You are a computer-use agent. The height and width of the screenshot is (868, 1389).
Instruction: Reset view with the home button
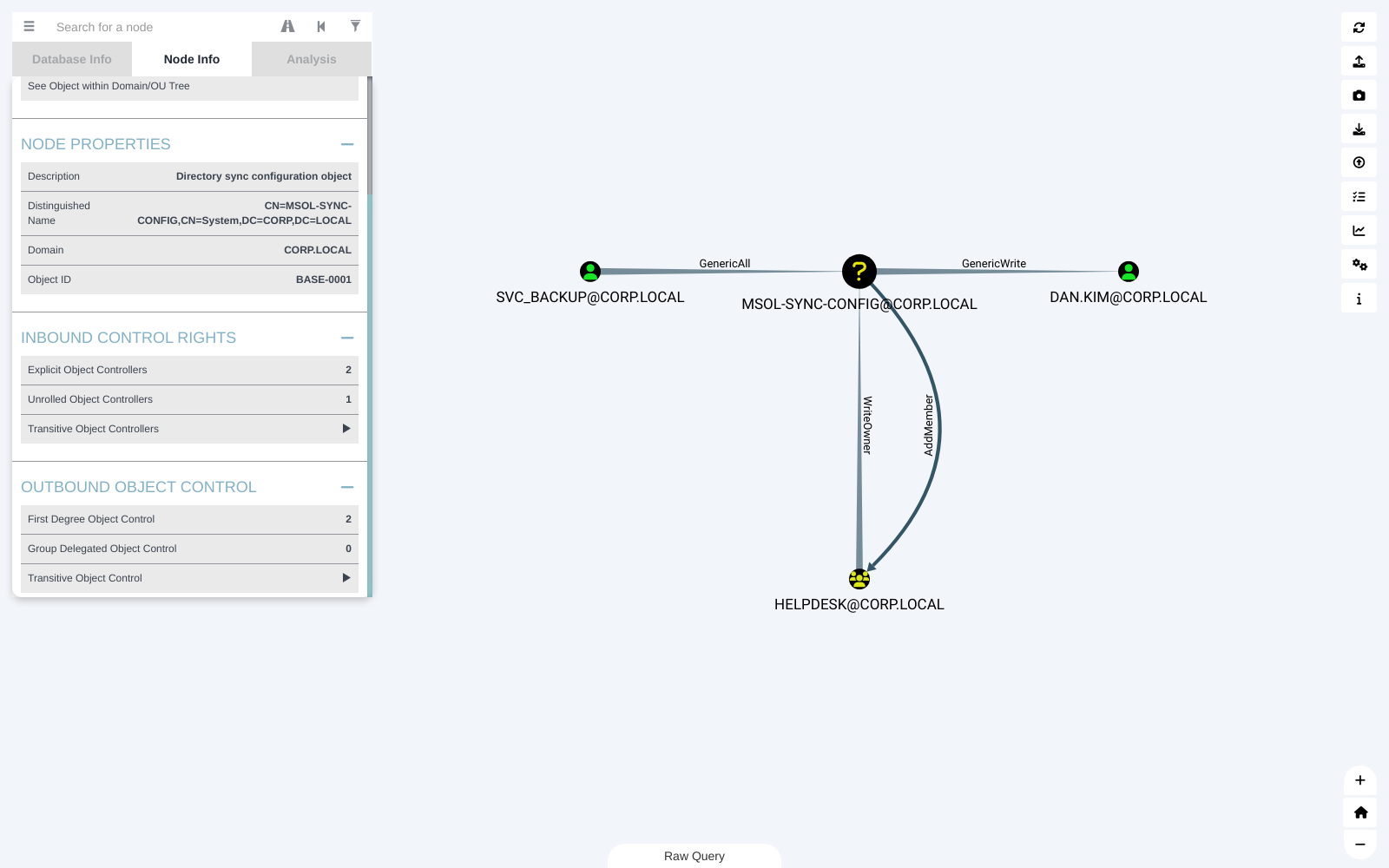(1360, 812)
